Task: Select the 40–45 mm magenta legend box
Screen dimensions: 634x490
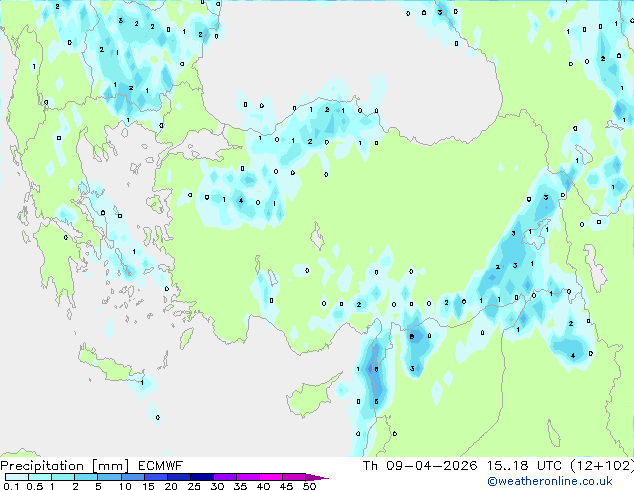Action: pos(271,477)
